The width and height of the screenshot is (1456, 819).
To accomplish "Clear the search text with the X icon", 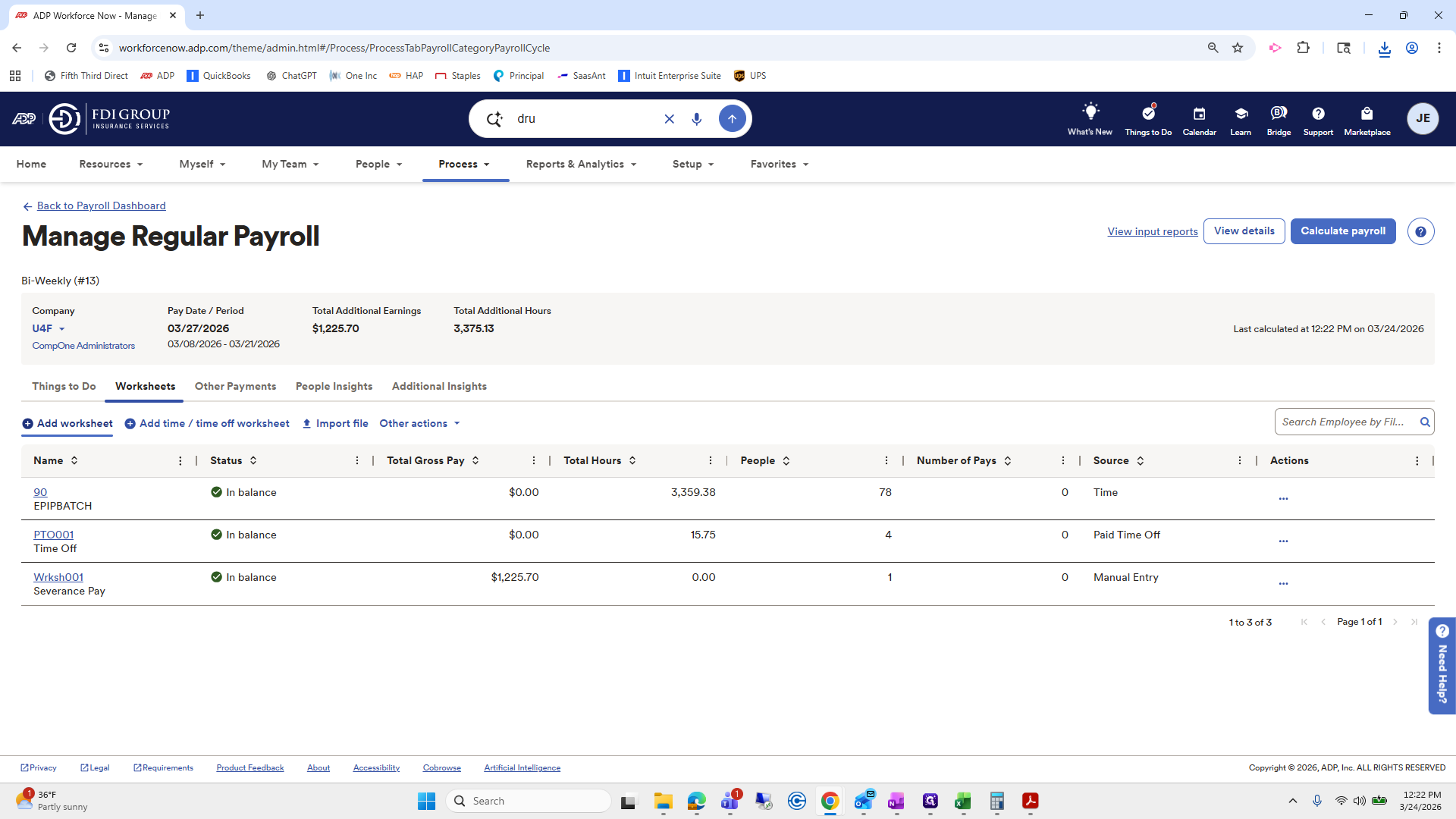I will [x=670, y=118].
